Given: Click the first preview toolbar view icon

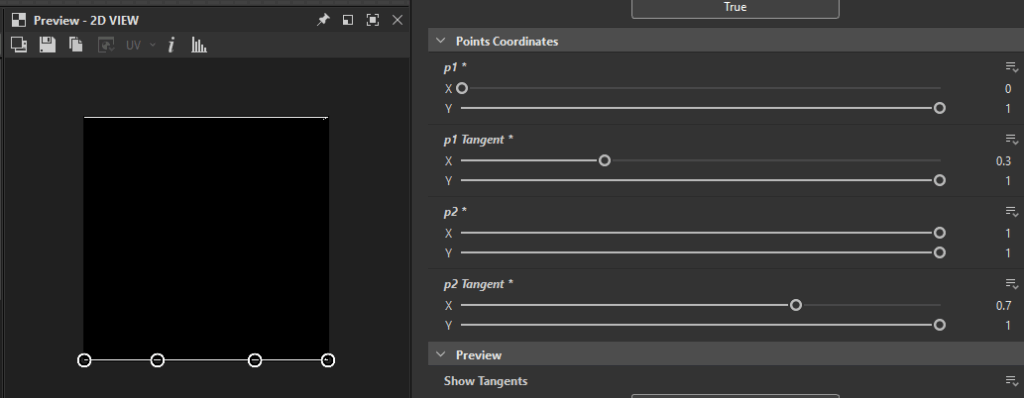Looking at the screenshot, I should point(19,44).
